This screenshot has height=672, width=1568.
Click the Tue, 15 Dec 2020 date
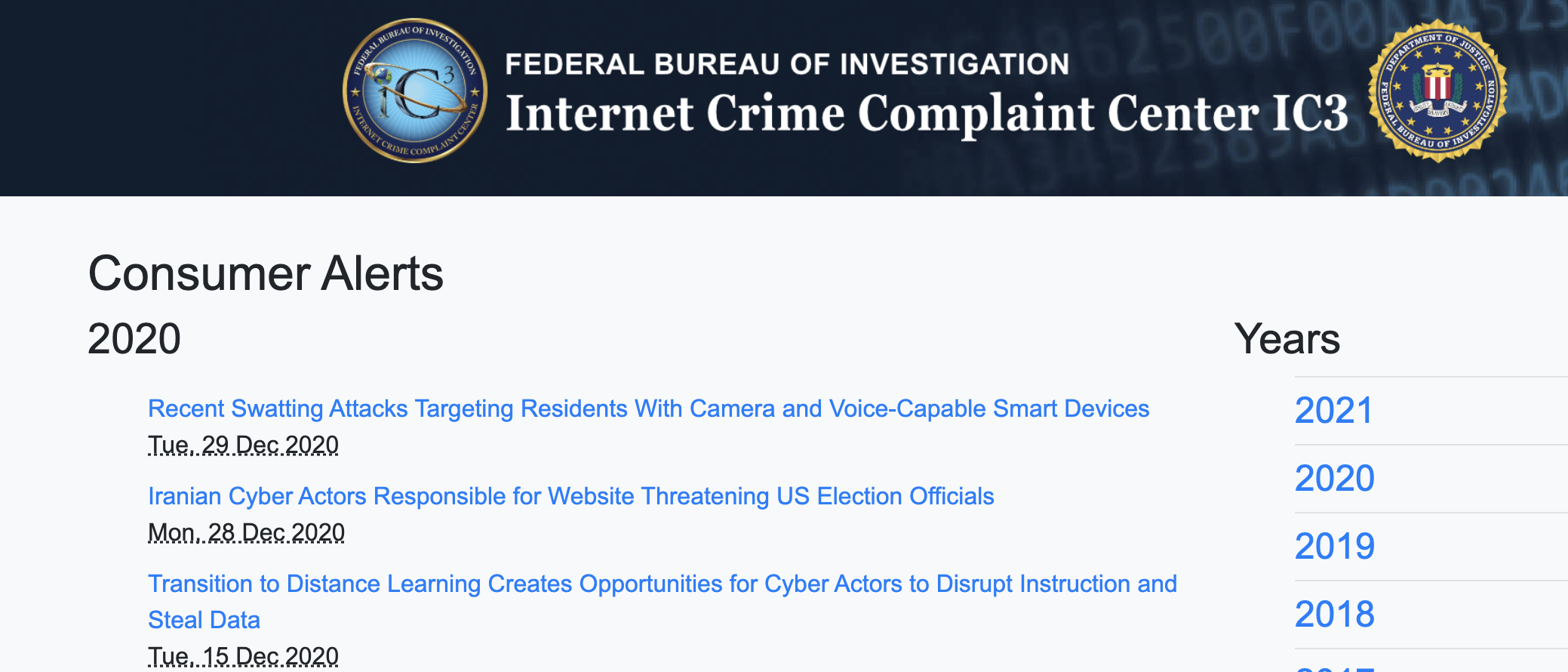tap(243, 656)
